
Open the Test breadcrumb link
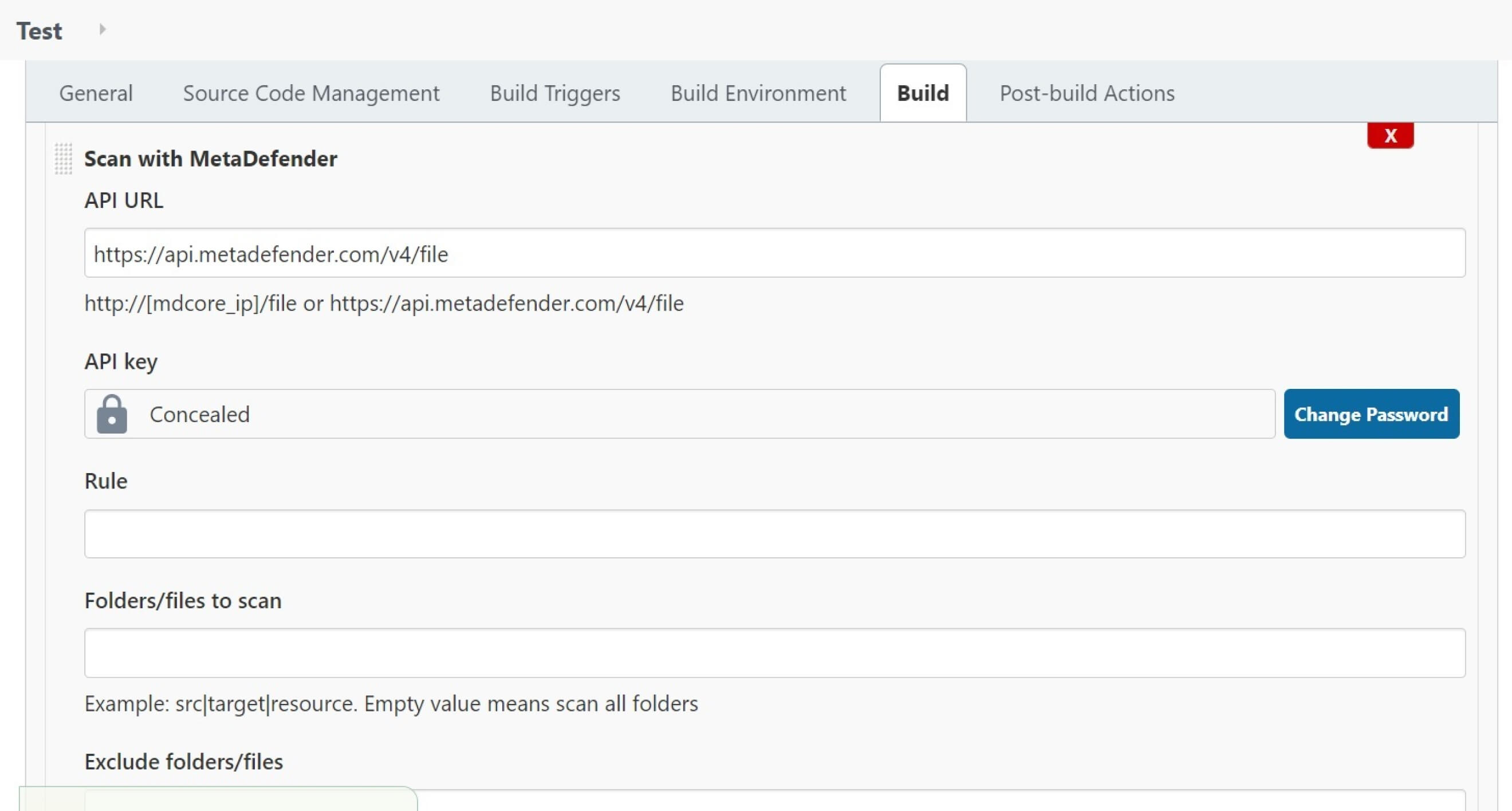39,31
